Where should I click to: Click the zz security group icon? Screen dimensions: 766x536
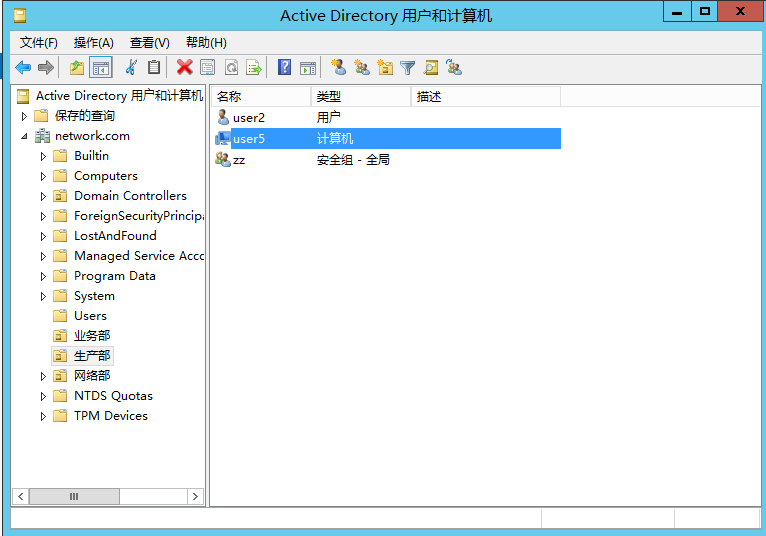pos(223,159)
